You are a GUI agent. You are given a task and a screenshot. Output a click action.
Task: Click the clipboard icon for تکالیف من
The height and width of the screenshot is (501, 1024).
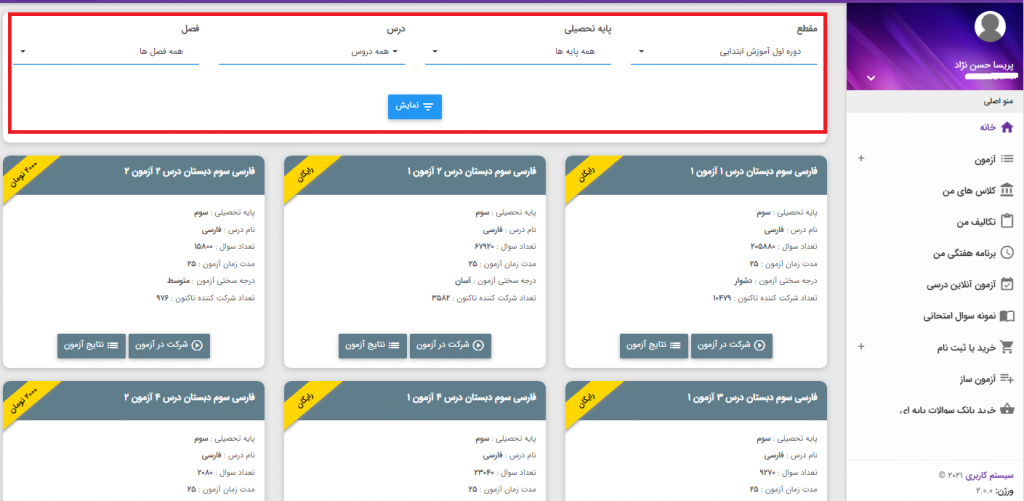[1007, 222]
